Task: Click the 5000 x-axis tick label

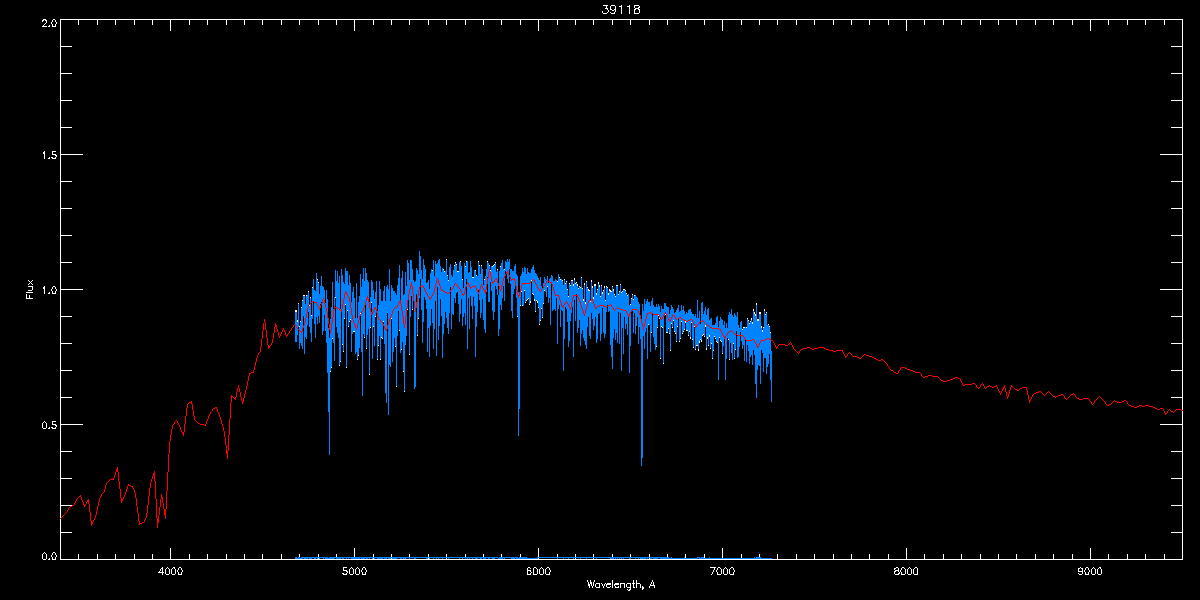Action: (354, 572)
